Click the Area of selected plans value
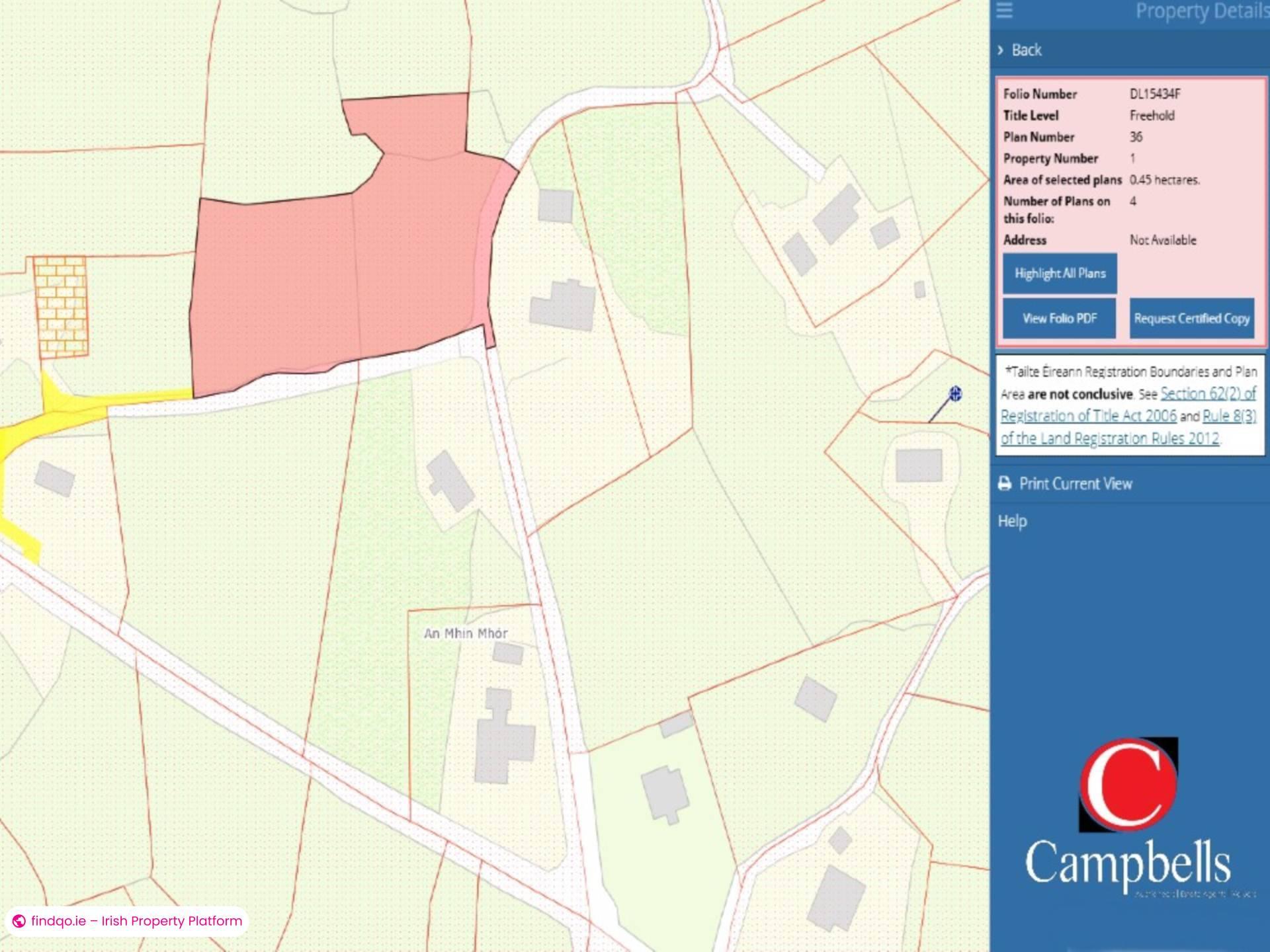1270x952 pixels. [1166, 179]
